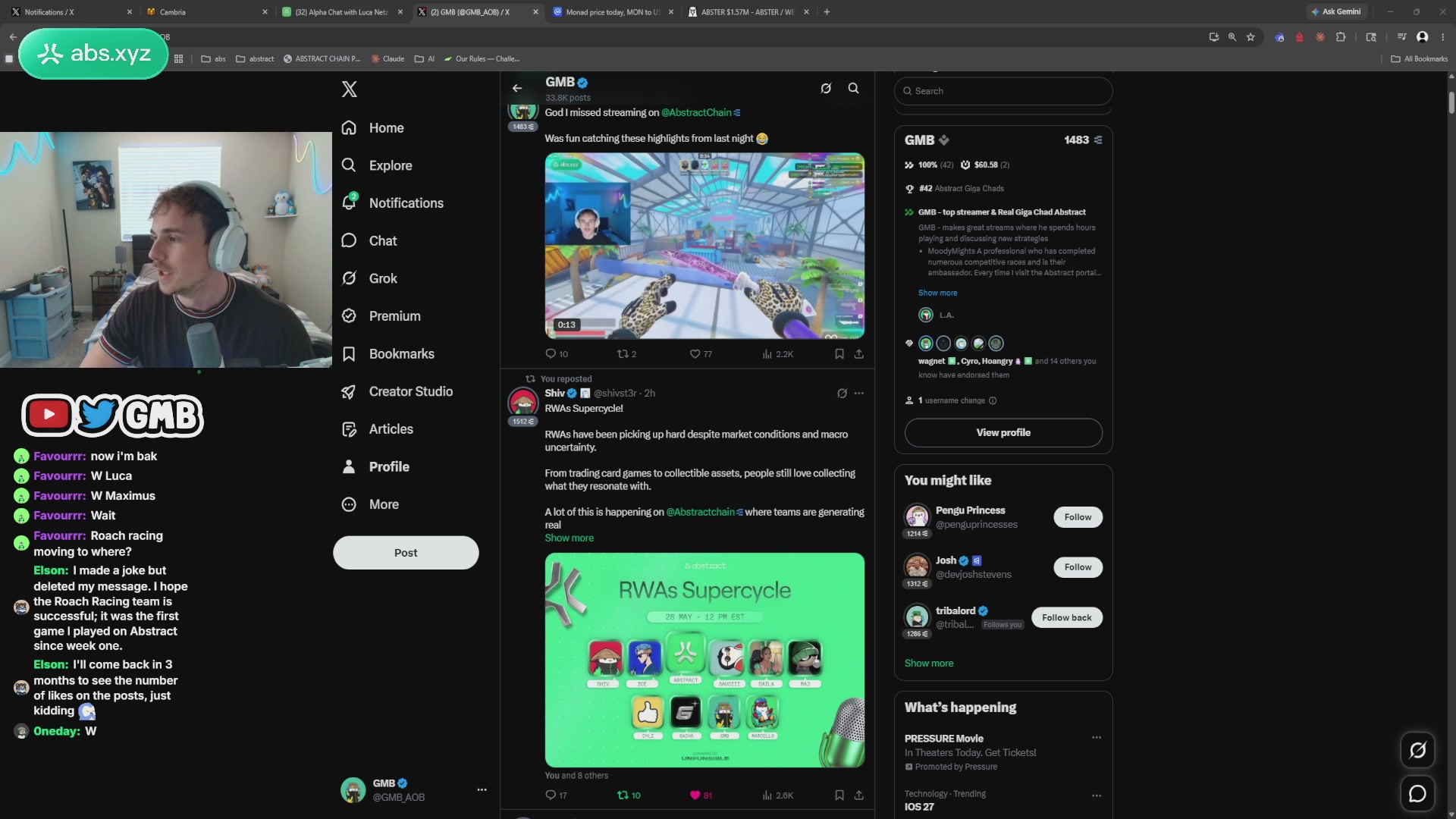Click the X logo in sidebar
The width and height of the screenshot is (1456, 819).
[349, 89]
